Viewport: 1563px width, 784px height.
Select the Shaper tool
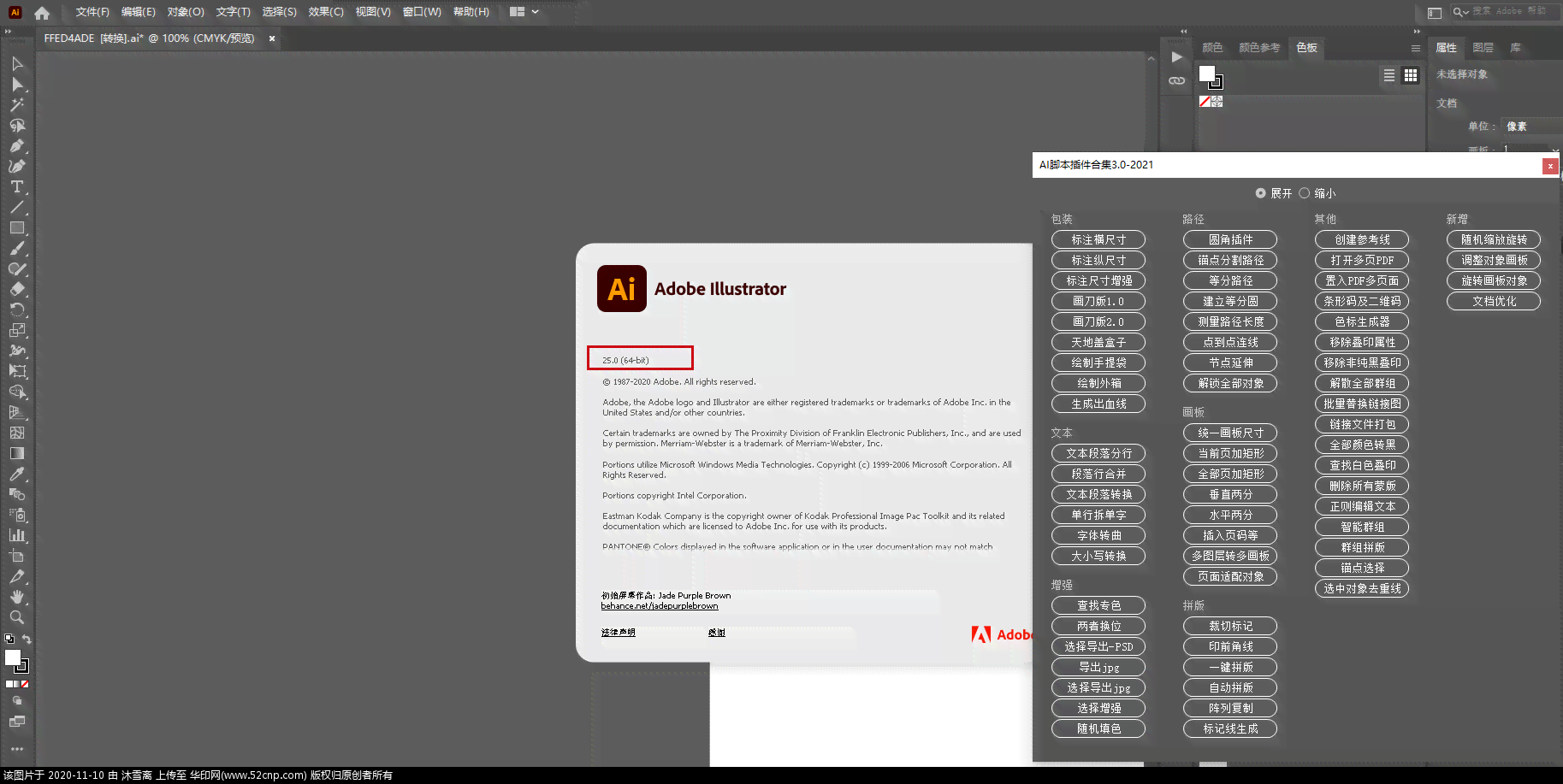coord(17,269)
